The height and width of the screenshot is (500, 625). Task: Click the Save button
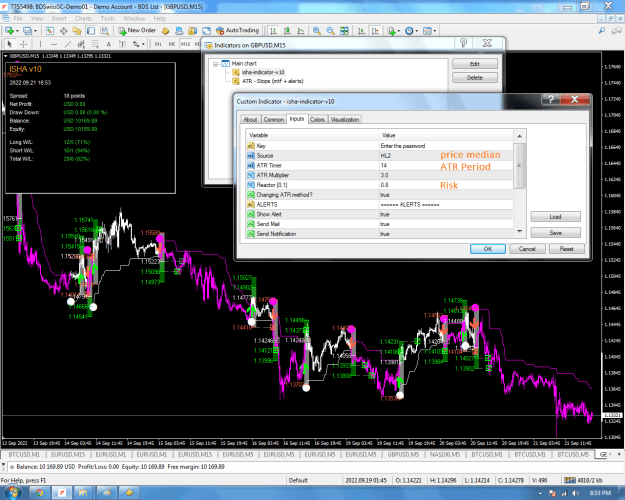click(x=555, y=232)
